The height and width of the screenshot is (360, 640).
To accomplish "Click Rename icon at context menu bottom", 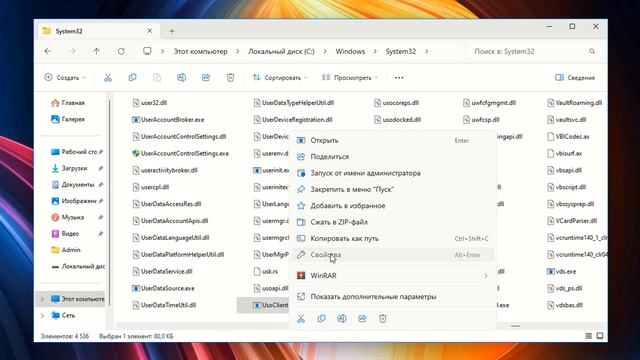I will [x=342, y=318].
